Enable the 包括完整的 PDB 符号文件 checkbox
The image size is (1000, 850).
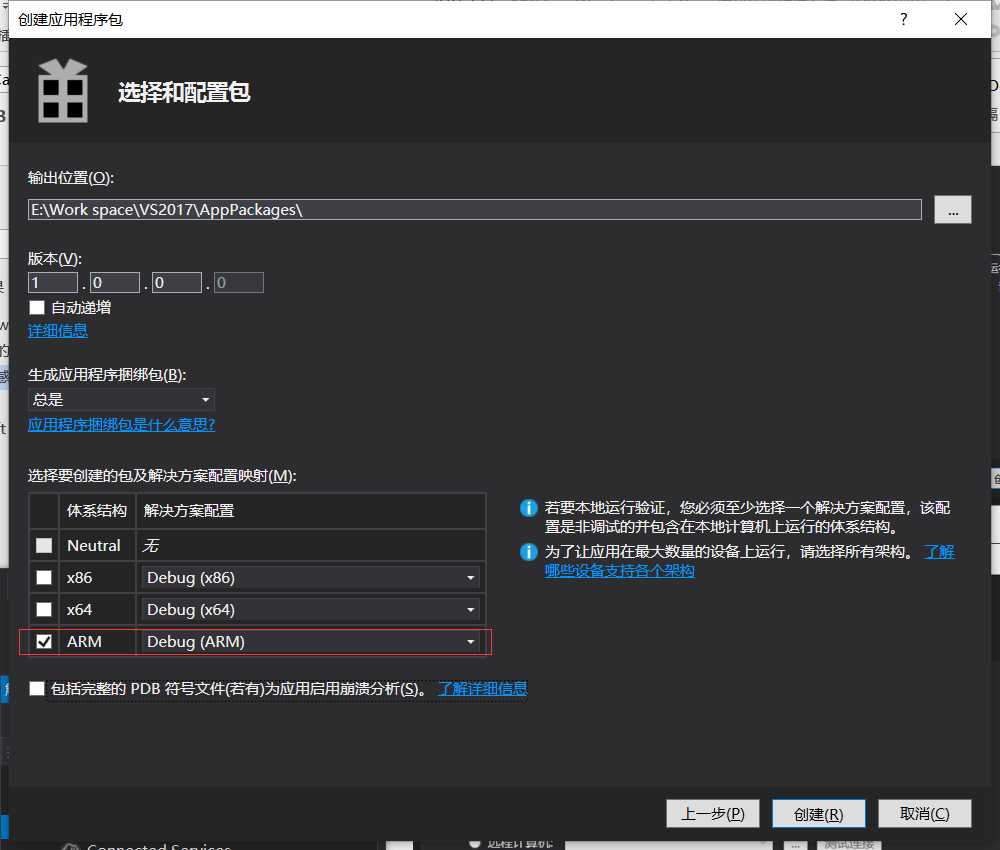pyautogui.click(x=37, y=688)
